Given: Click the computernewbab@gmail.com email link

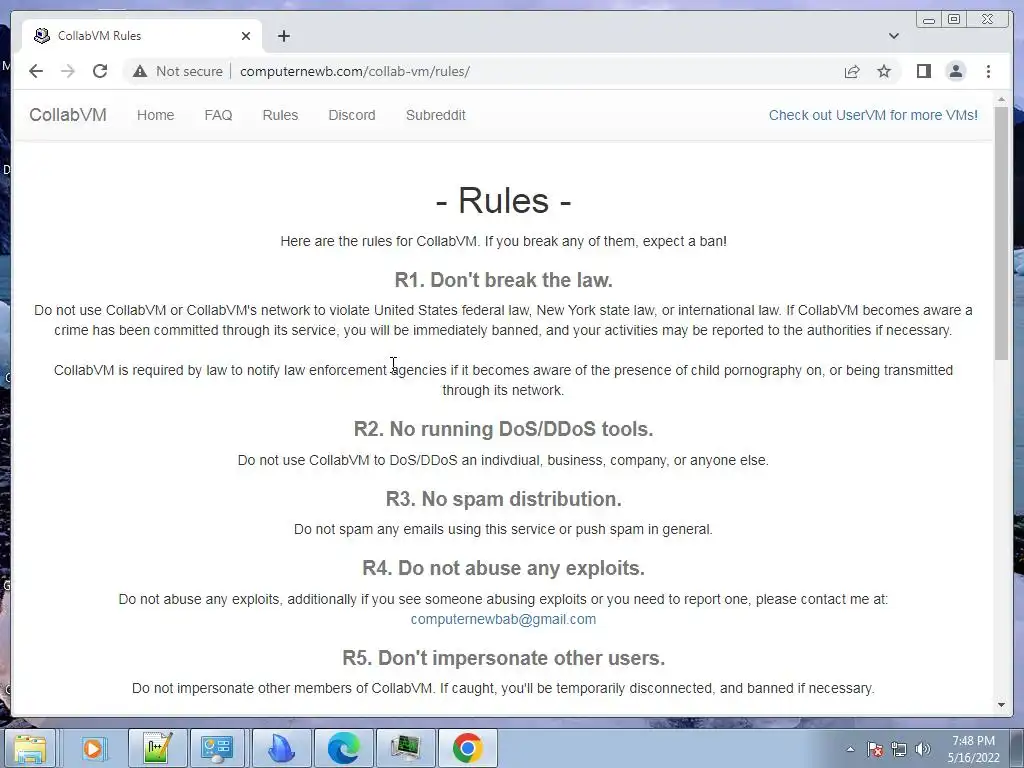Looking at the screenshot, I should tap(504, 619).
